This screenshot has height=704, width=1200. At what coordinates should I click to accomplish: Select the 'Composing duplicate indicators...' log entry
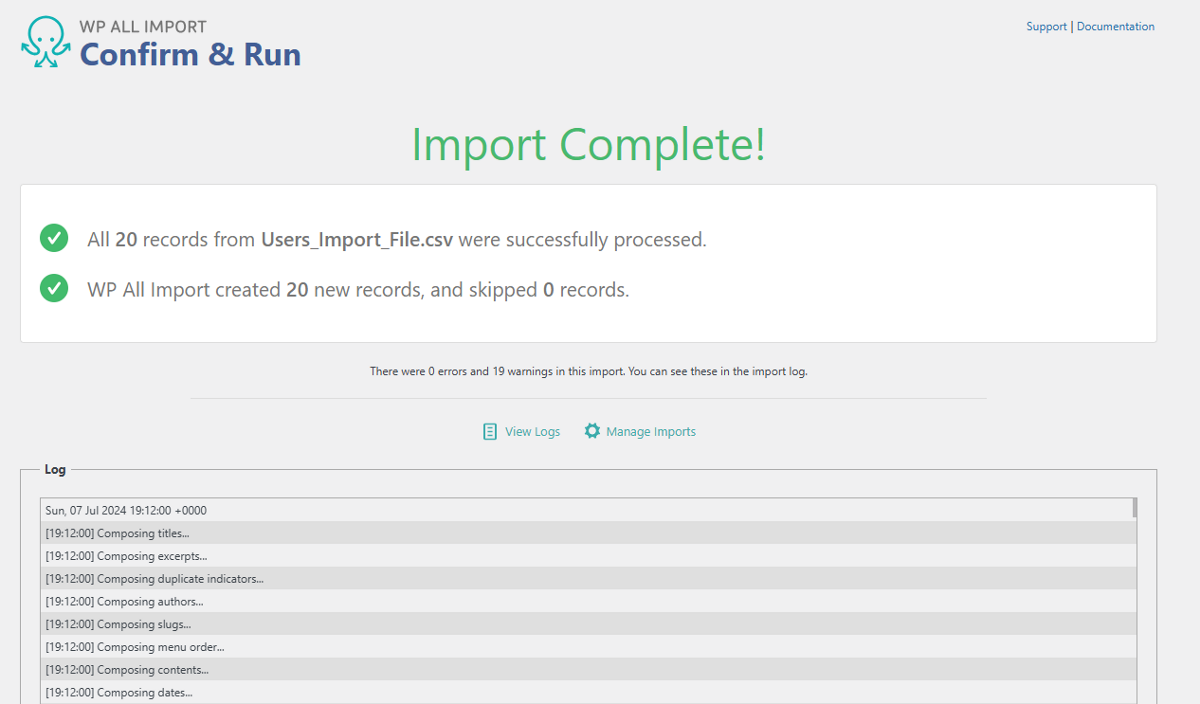[x=154, y=579]
